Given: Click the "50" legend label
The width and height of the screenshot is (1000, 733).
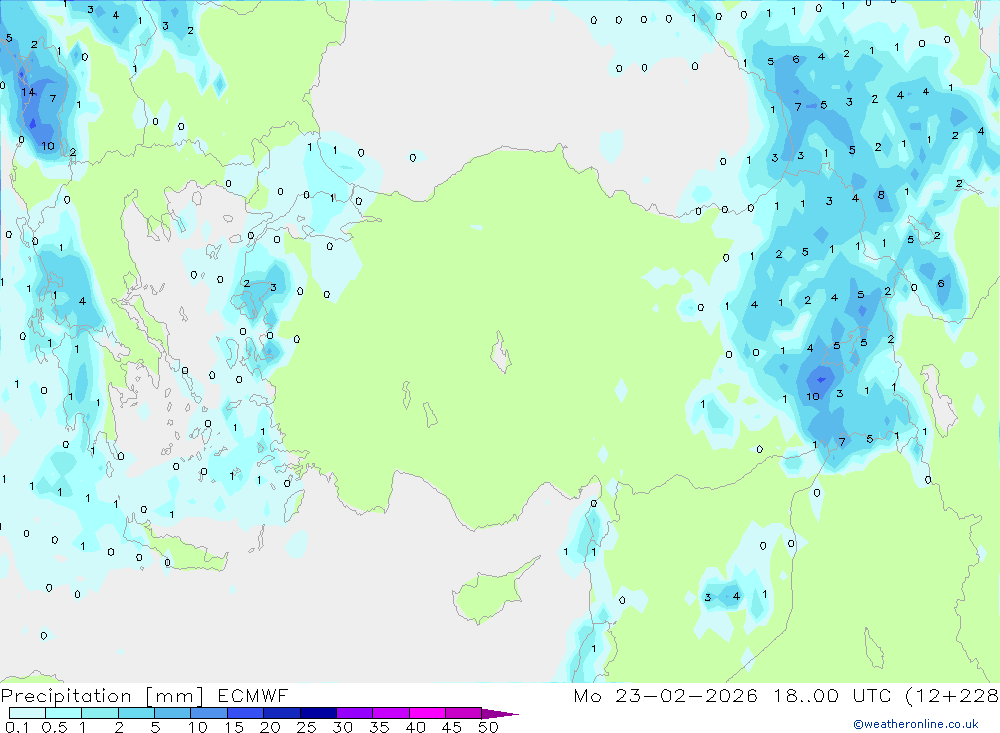Looking at the screenshot, I should tap(488, 727).
